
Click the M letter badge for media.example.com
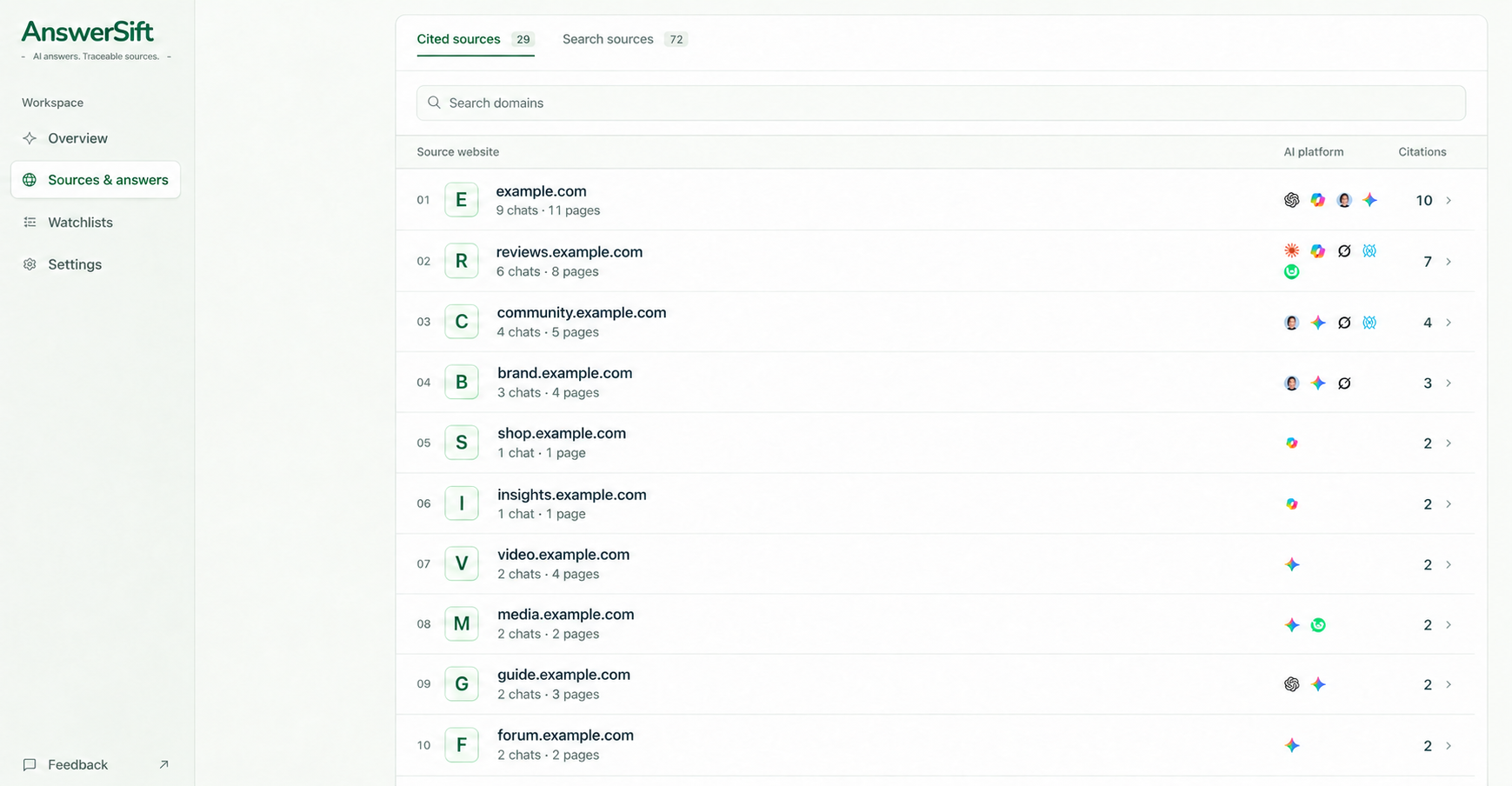(462, 624)
